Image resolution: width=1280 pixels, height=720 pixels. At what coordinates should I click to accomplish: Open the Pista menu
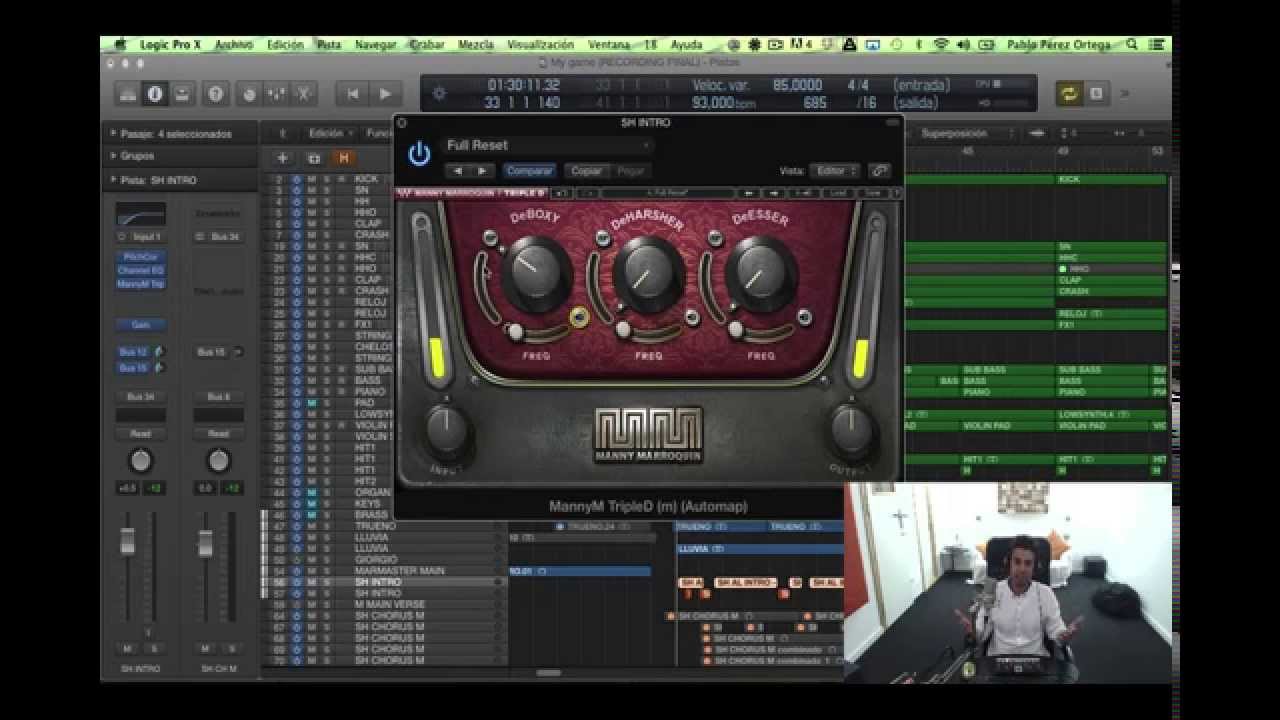point(329,44)
